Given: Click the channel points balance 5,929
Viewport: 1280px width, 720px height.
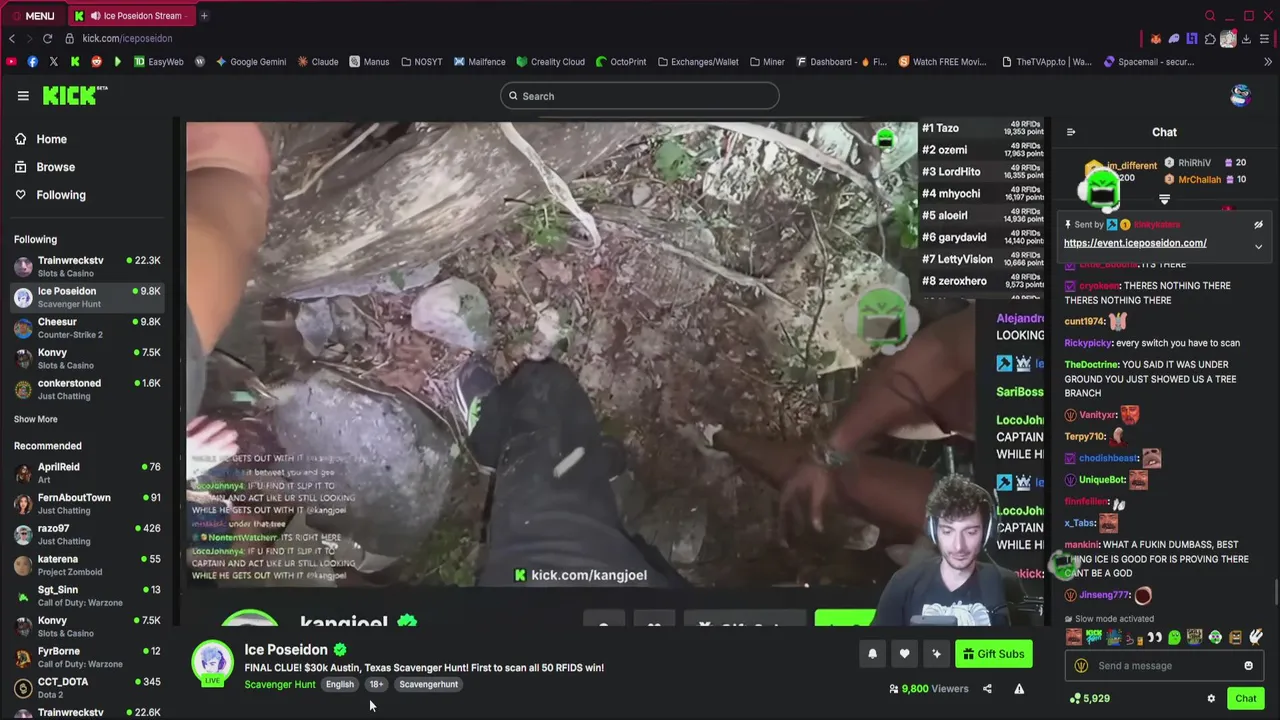Looking at the screenshot, I should coord(1089,699).
